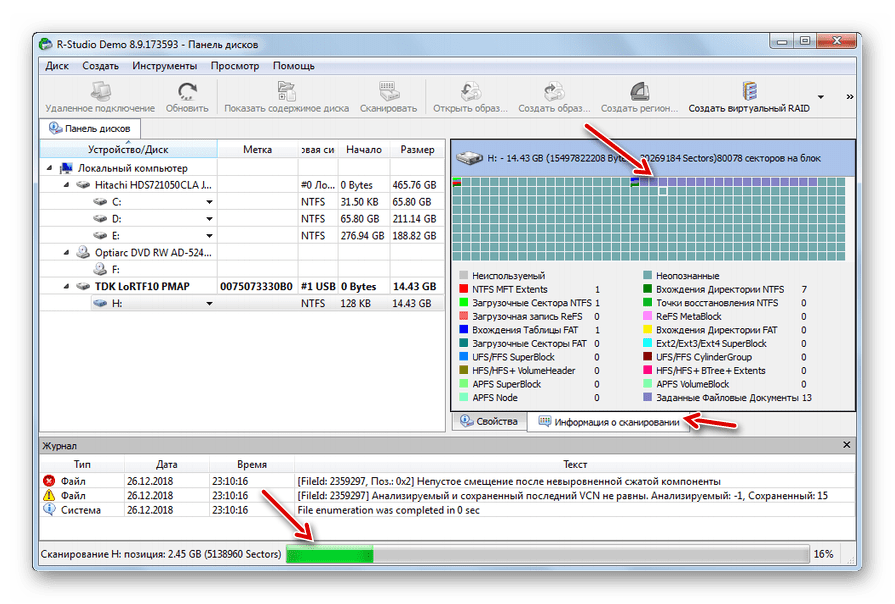Click the disk icon in the scan info header

pyautogui.click(x=469, y=158)
